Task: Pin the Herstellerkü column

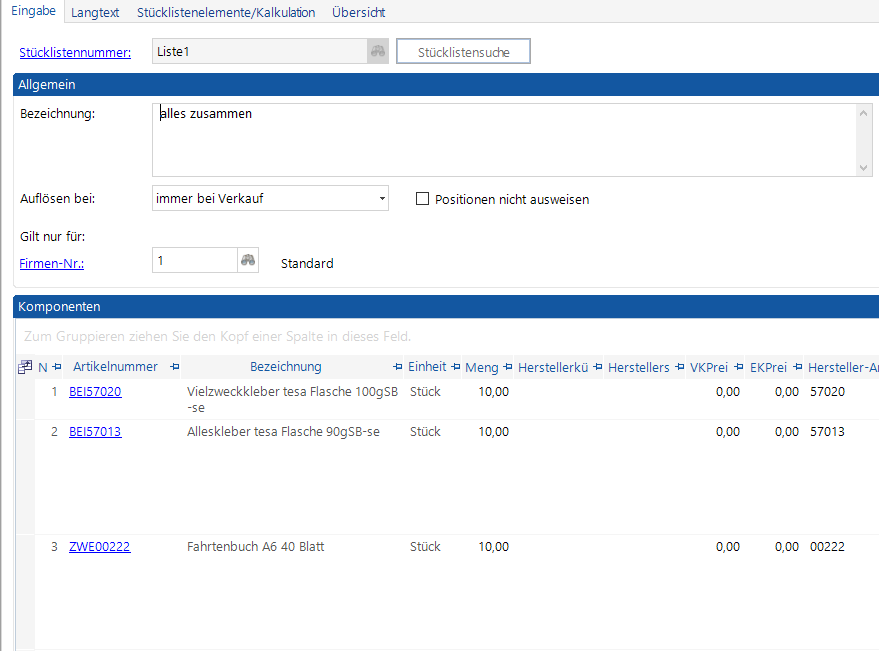Action: click(598, 367)
